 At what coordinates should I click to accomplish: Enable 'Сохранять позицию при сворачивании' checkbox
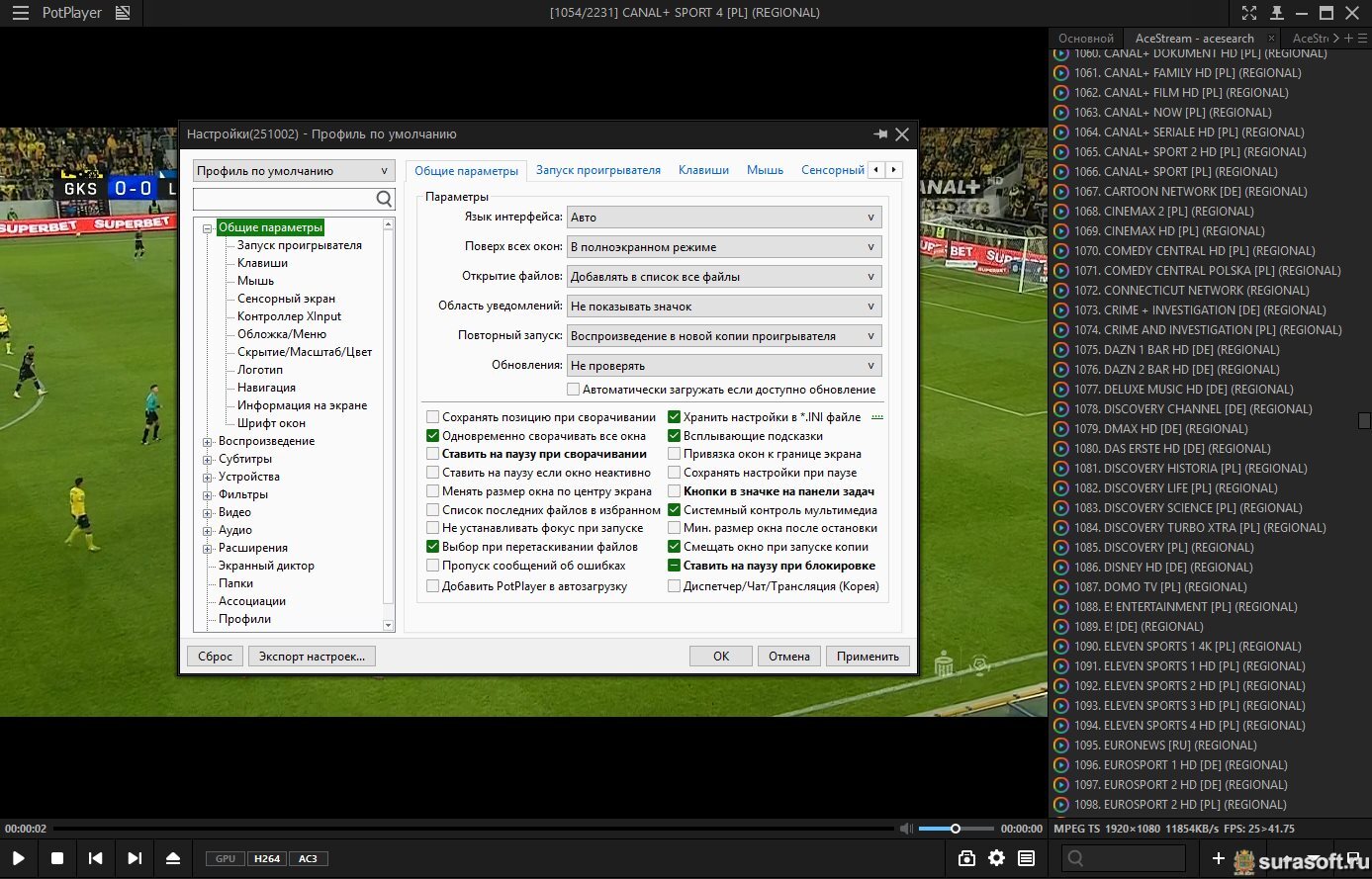click(x=432, y=417)
